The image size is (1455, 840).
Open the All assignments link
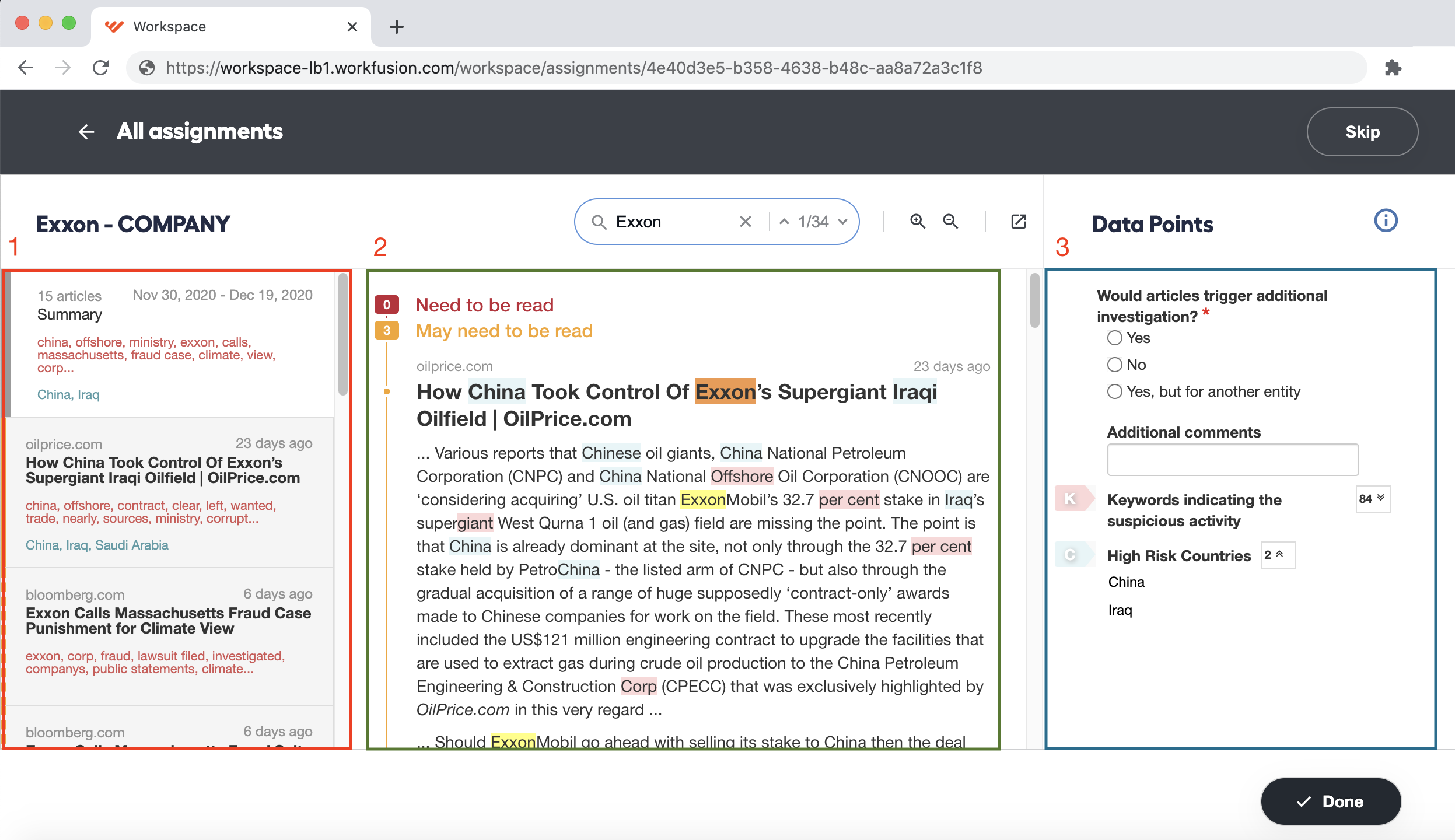[x=200, y=132]
